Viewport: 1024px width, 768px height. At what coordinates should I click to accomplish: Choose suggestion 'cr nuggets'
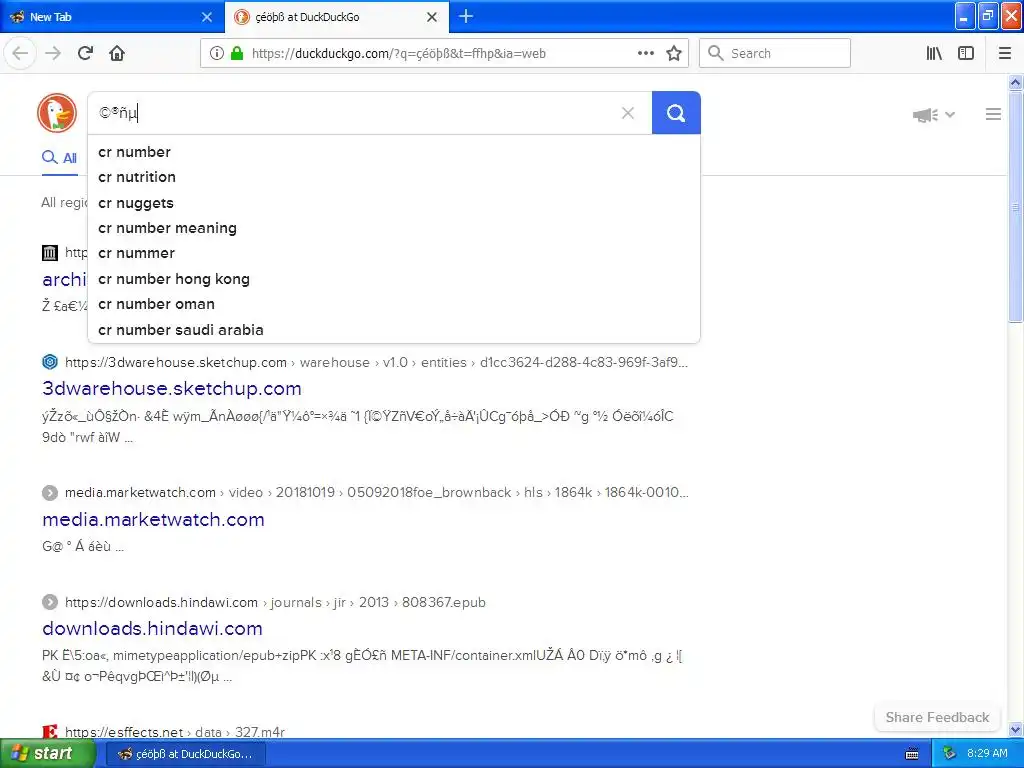click(394, 202)
